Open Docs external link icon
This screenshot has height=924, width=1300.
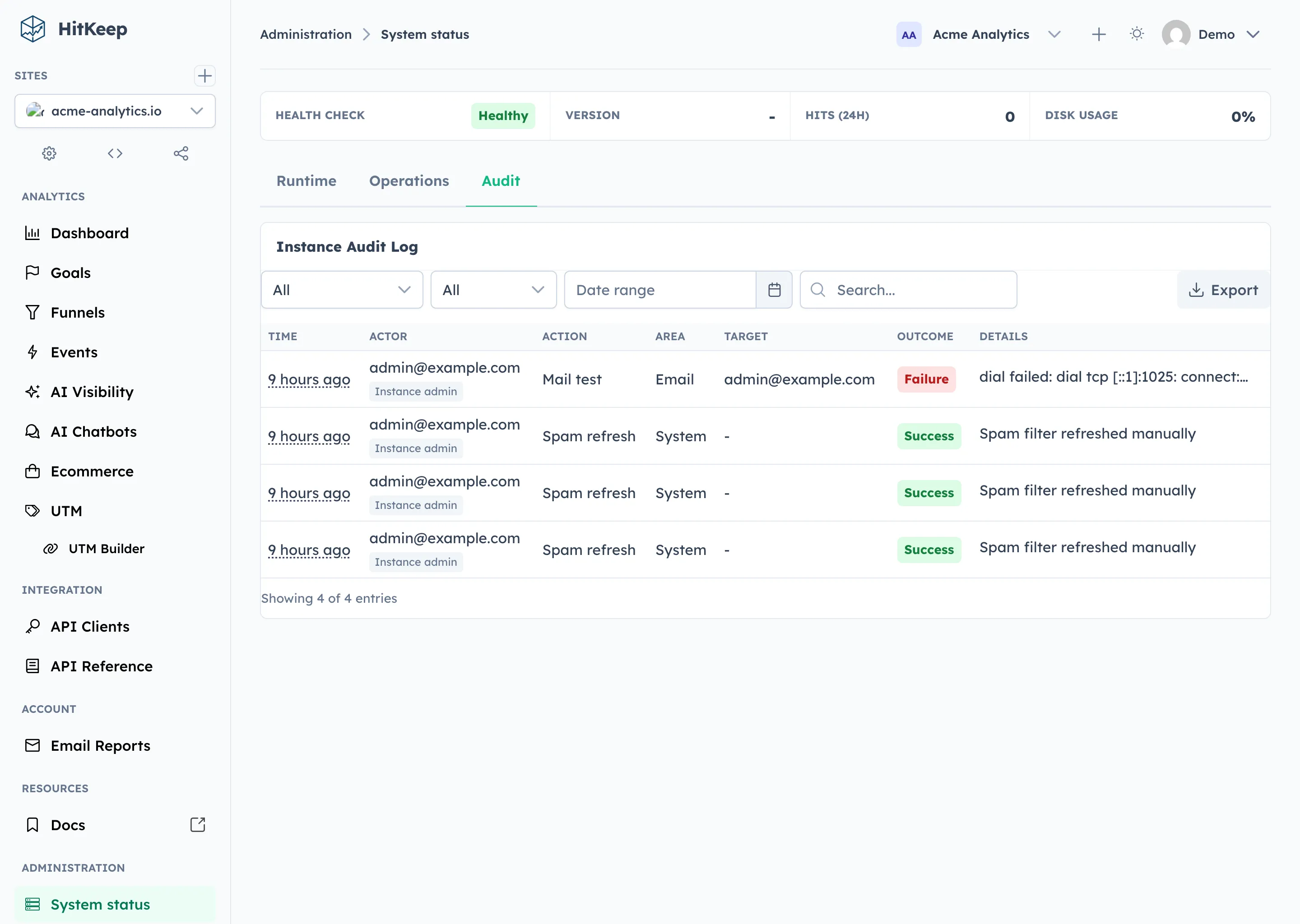click(198, 825)
